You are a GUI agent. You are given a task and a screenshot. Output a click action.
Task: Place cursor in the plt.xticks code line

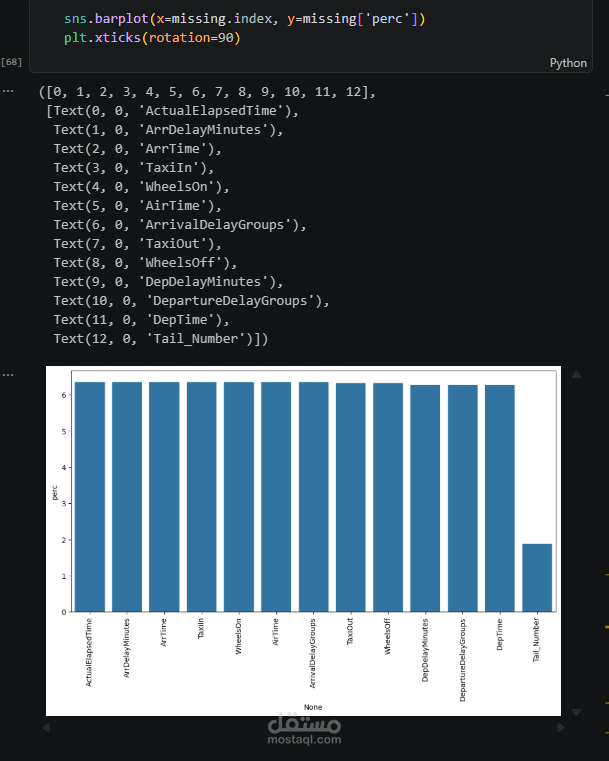click(152, 37)
